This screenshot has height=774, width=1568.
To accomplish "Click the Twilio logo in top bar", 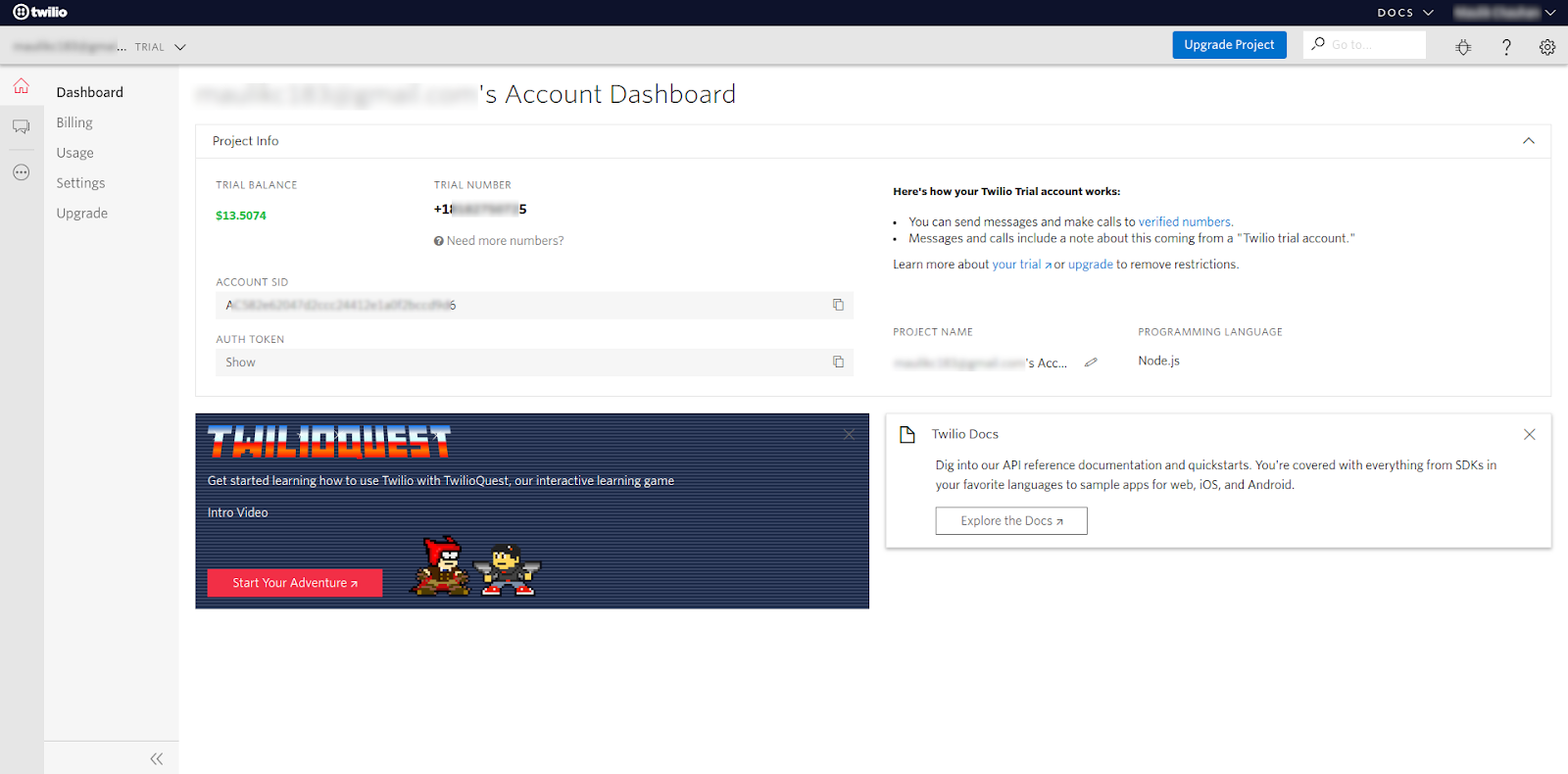I will pyautogui.click(x=40, y=12).
